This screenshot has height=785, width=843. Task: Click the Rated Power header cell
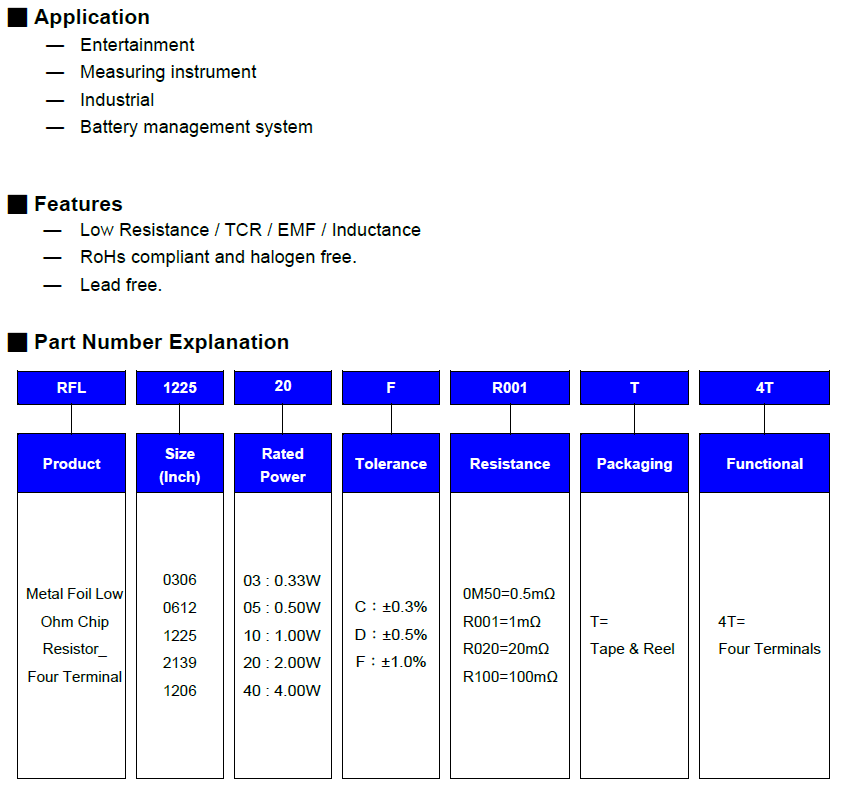[x=282, y=464]
